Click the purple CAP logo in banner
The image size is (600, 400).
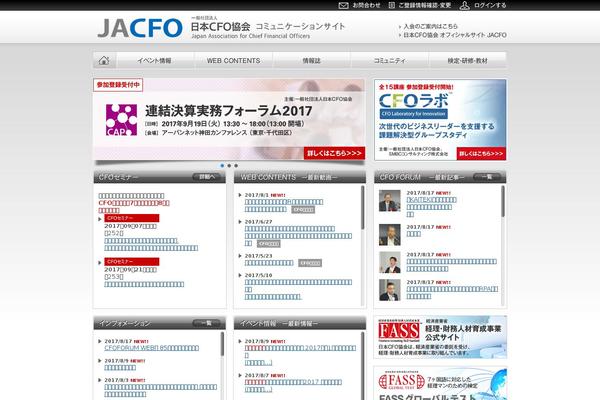121,120
